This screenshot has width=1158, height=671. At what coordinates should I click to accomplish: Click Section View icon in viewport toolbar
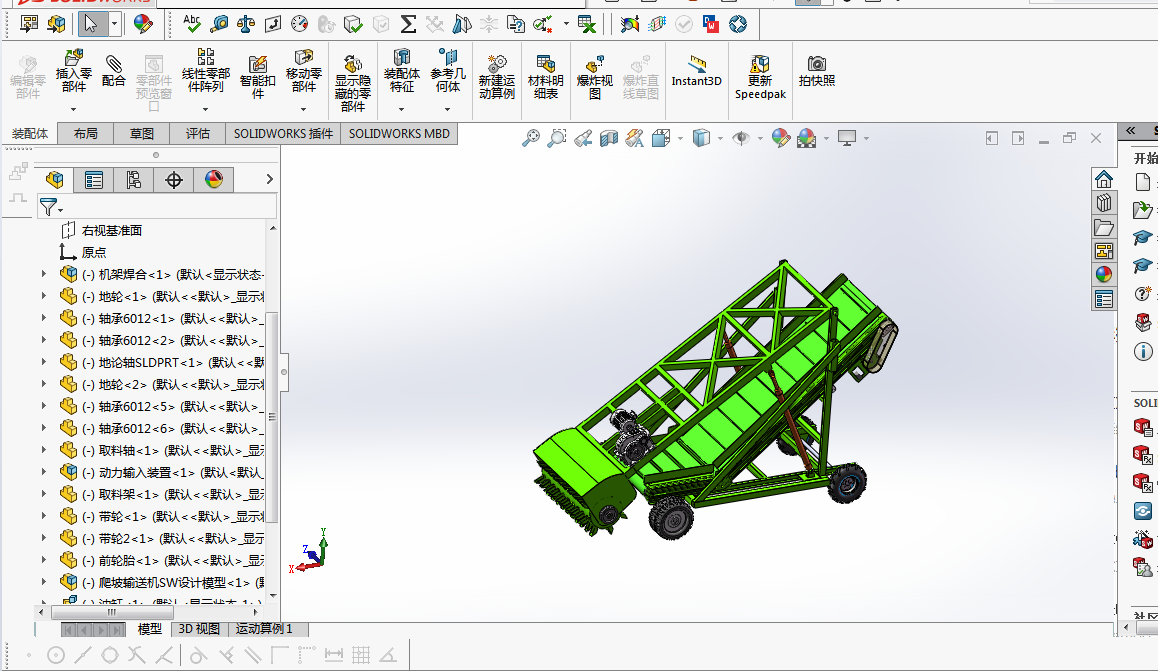(x=609, y=138)
